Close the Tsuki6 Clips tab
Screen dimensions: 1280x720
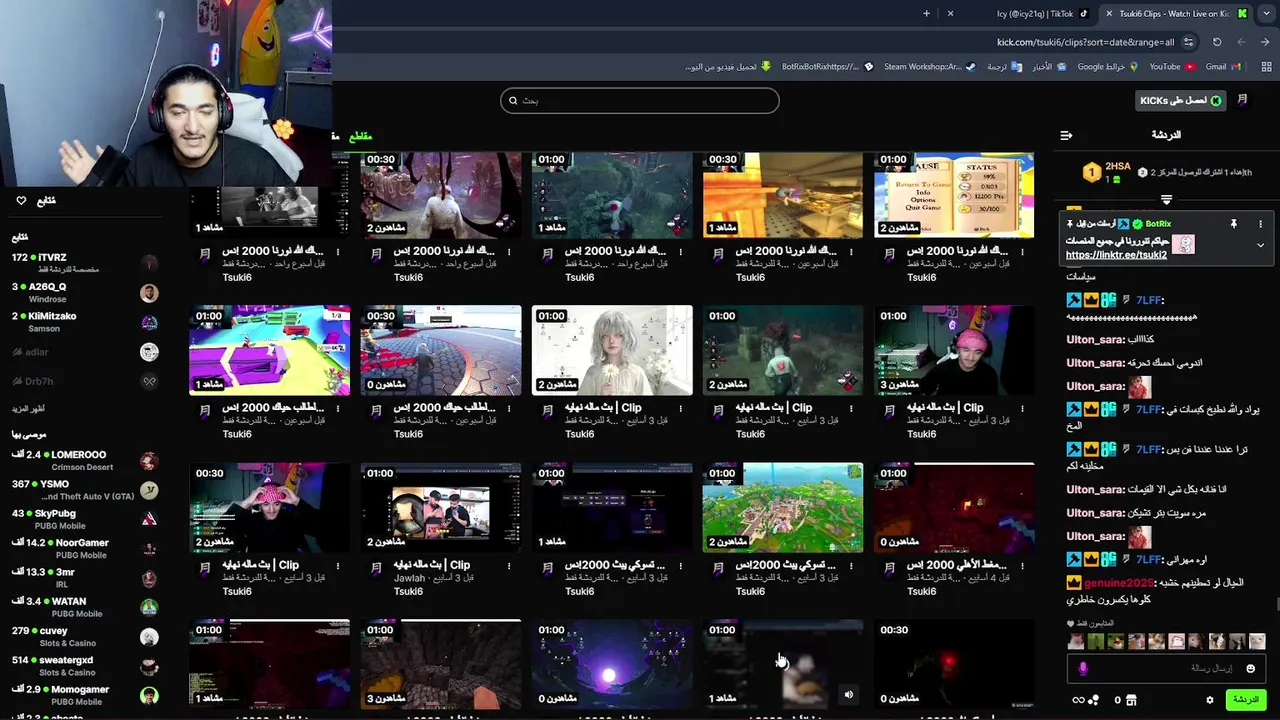(1108, 14)
